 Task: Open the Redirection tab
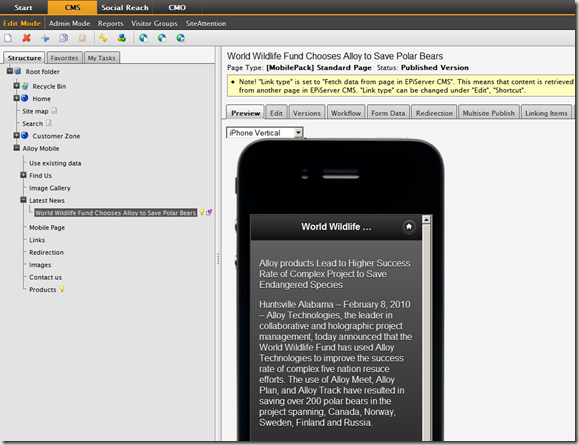click(x=434, y=113)
